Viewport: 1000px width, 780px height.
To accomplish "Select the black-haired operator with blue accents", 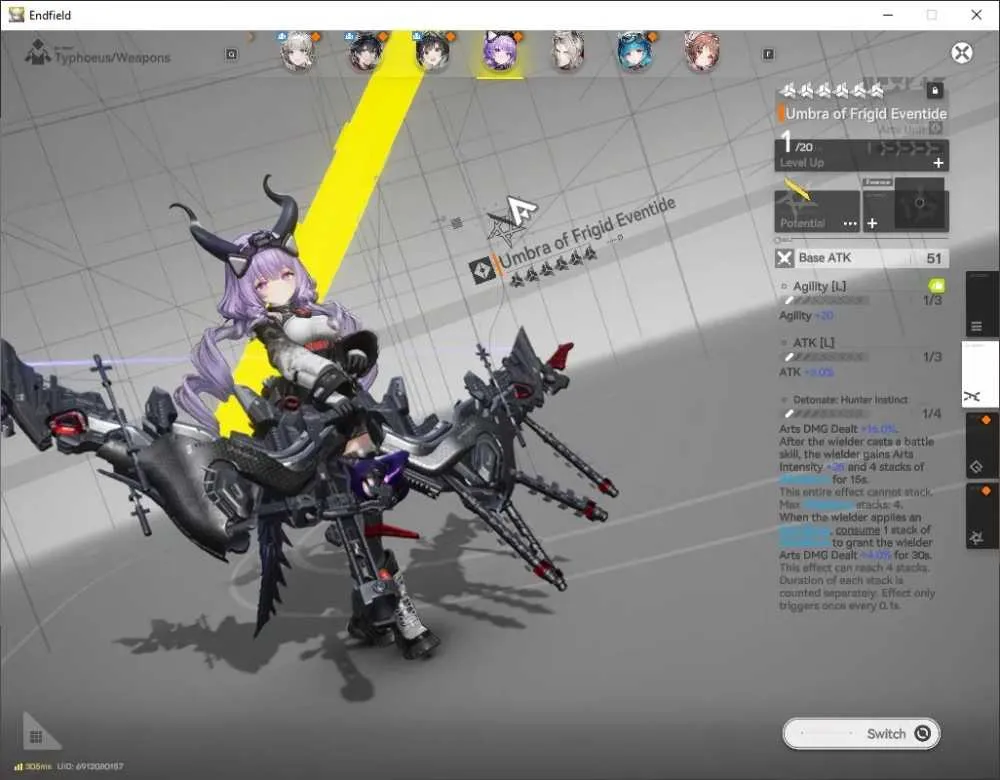I will 366,52.
